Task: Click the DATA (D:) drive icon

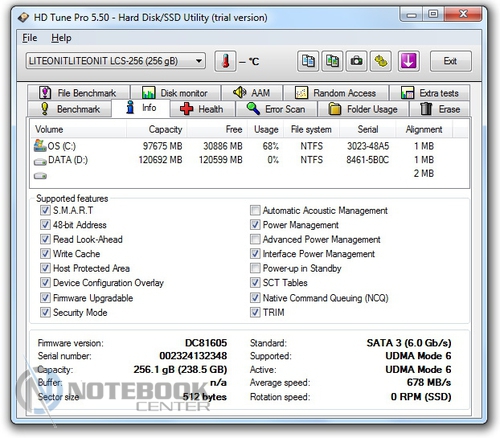Action: pyautogui.click(x=40, y=162)
